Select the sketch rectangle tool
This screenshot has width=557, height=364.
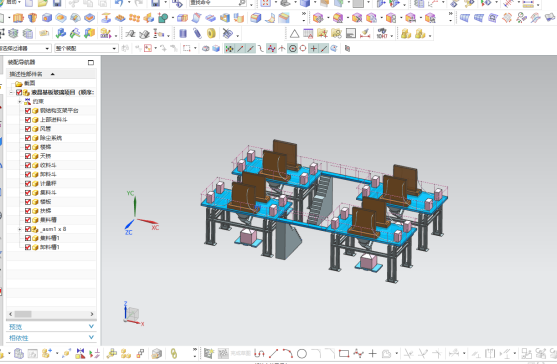coord(344,353)
